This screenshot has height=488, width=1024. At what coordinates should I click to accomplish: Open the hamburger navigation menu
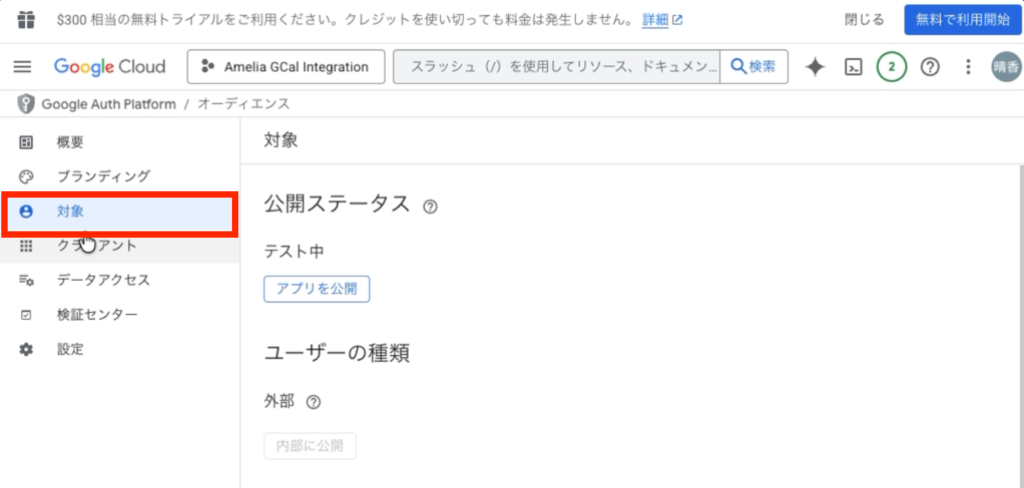(22, 67)
